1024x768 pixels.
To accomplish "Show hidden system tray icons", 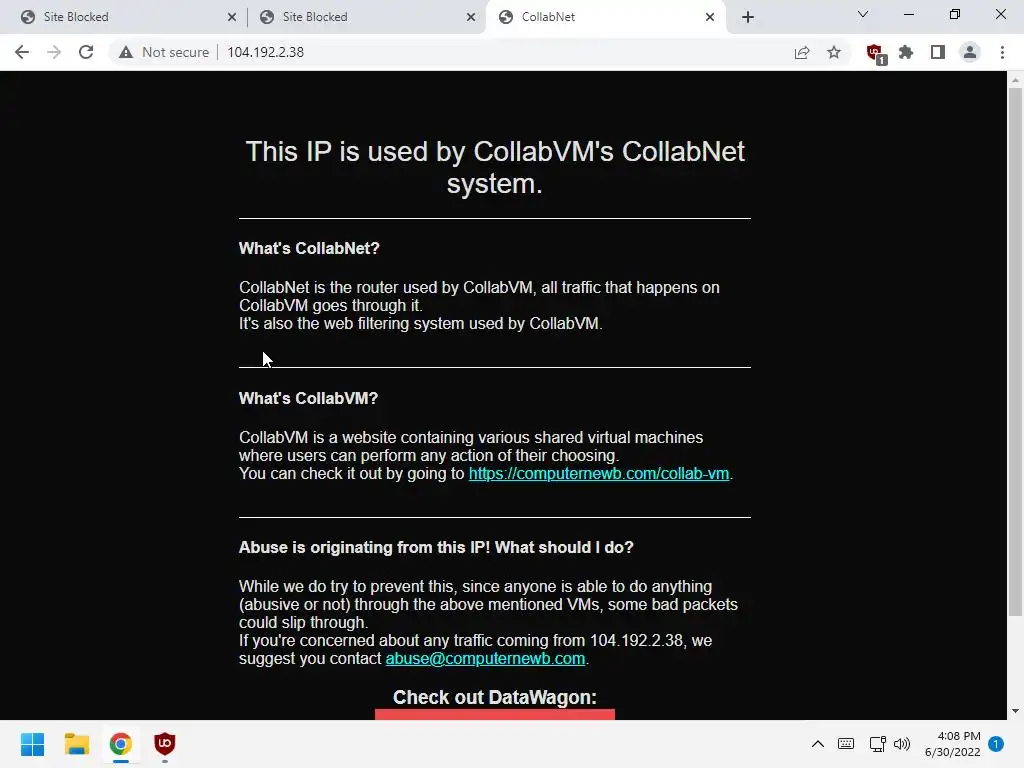I will point(818,744).
